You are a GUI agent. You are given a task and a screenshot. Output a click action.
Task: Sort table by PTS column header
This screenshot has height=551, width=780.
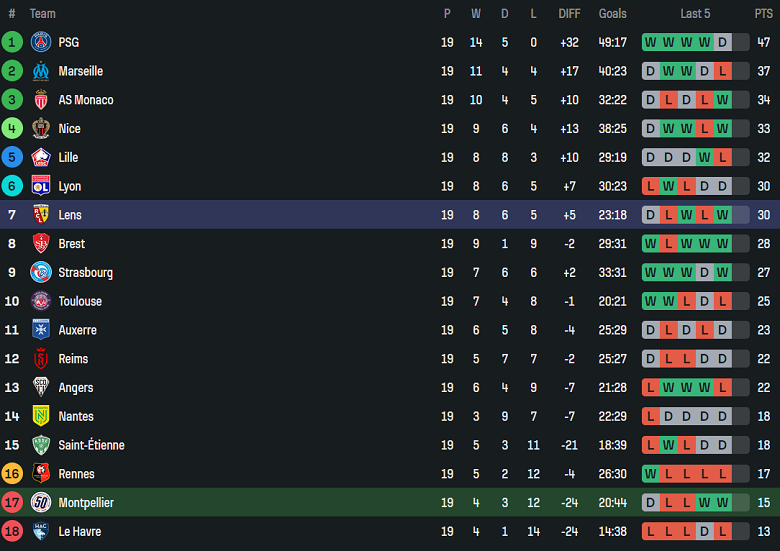coord(763,13)
